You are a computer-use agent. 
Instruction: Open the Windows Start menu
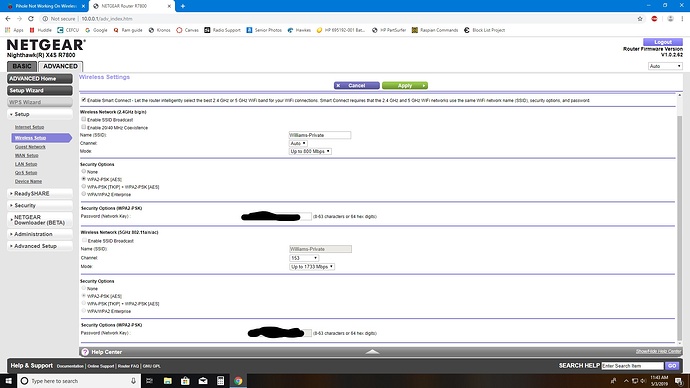click(x=8, y=381)
